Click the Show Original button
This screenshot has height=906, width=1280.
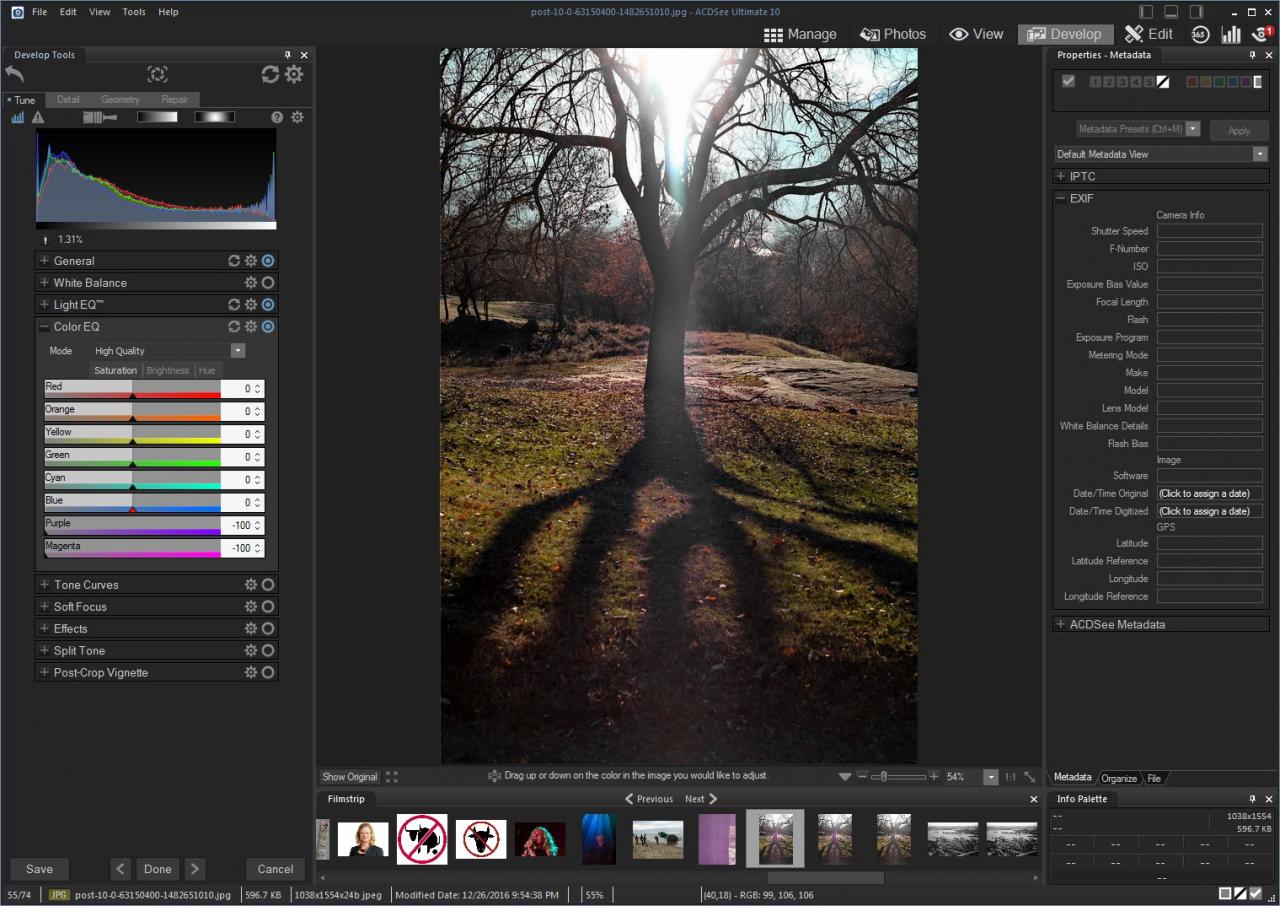click(349, 777)
